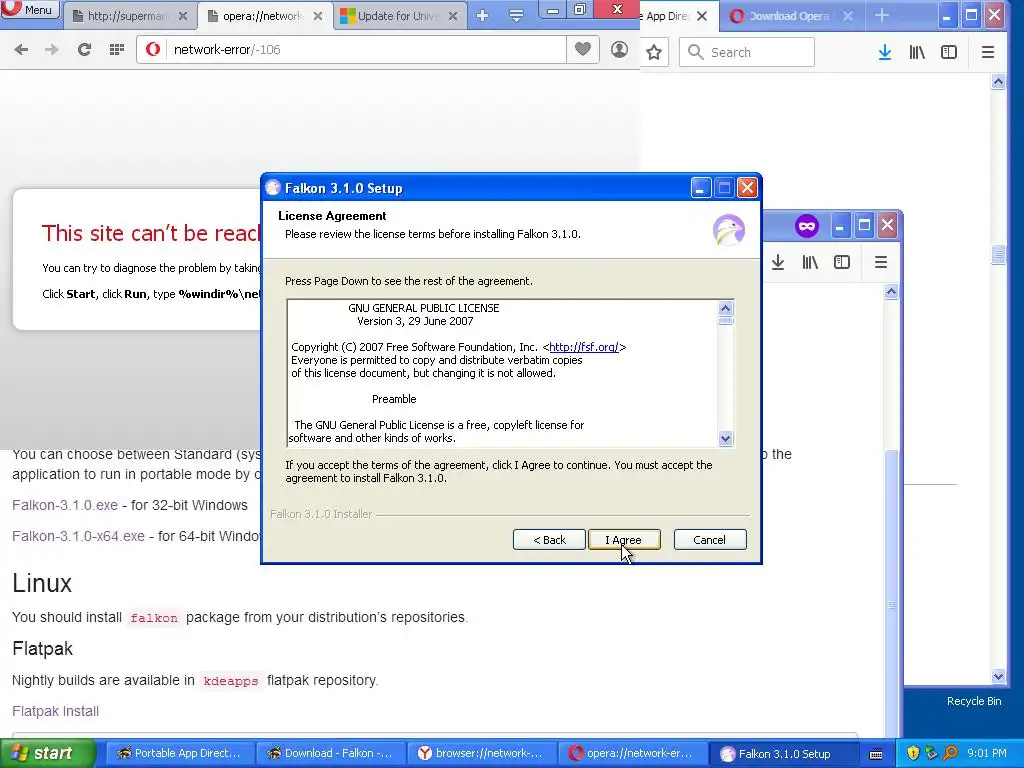Cancel the Falkon 3.1.0 installer
Image resolution: width=1024 pixels, height=768 pixels.
(709, 540)
